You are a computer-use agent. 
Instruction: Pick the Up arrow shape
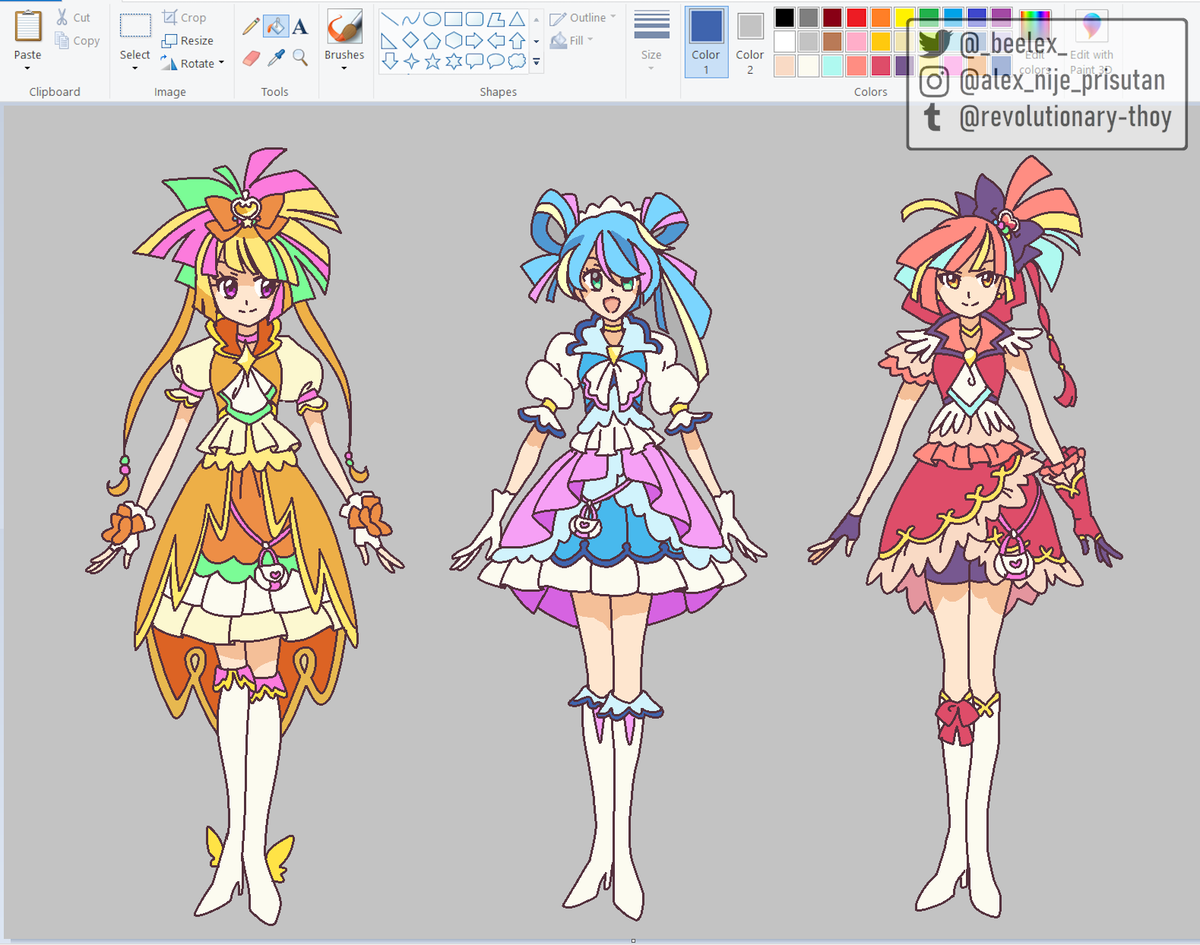[x=516, y=40]
